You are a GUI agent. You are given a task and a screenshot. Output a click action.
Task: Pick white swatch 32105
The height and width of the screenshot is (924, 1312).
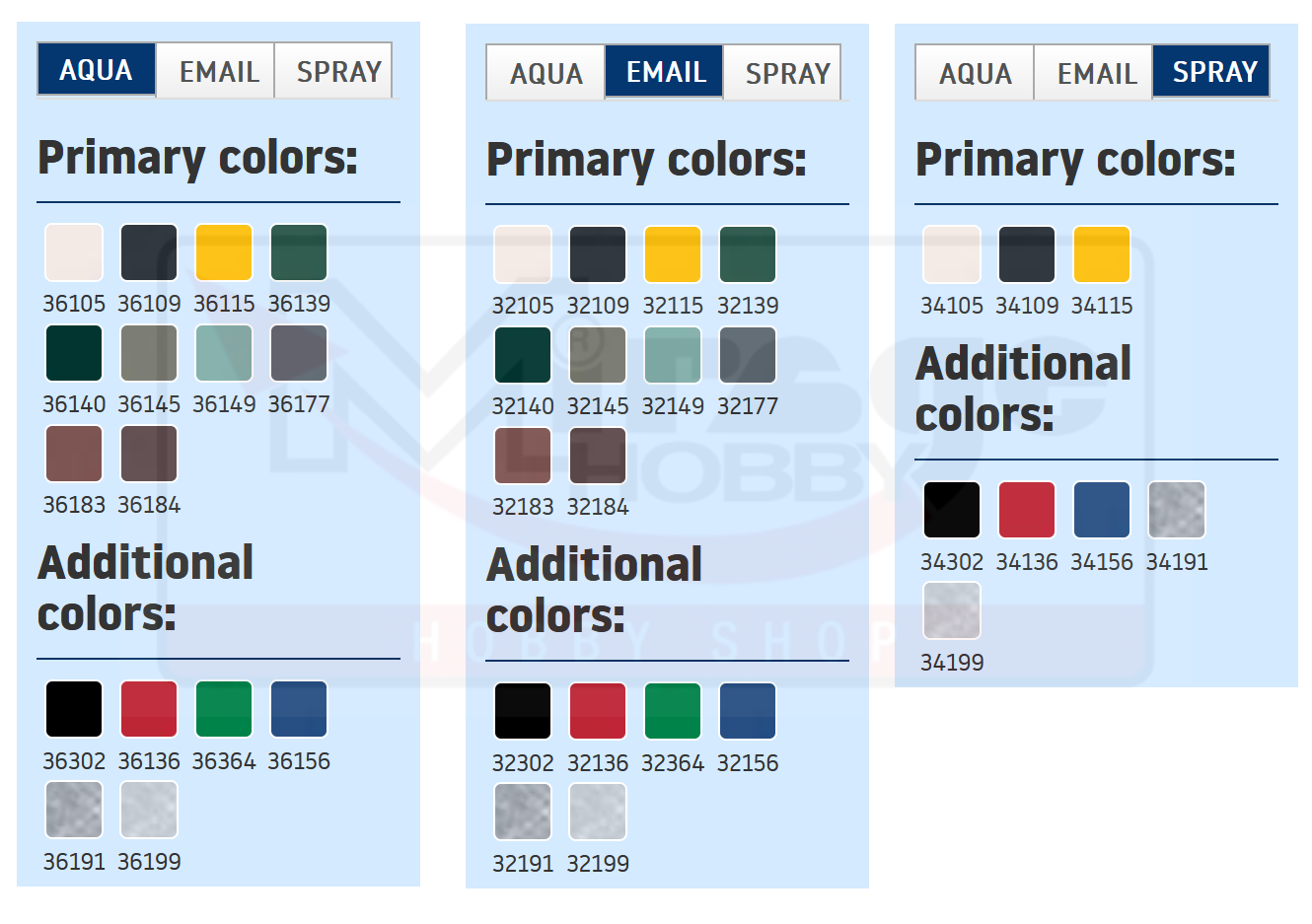coord(523,254)
